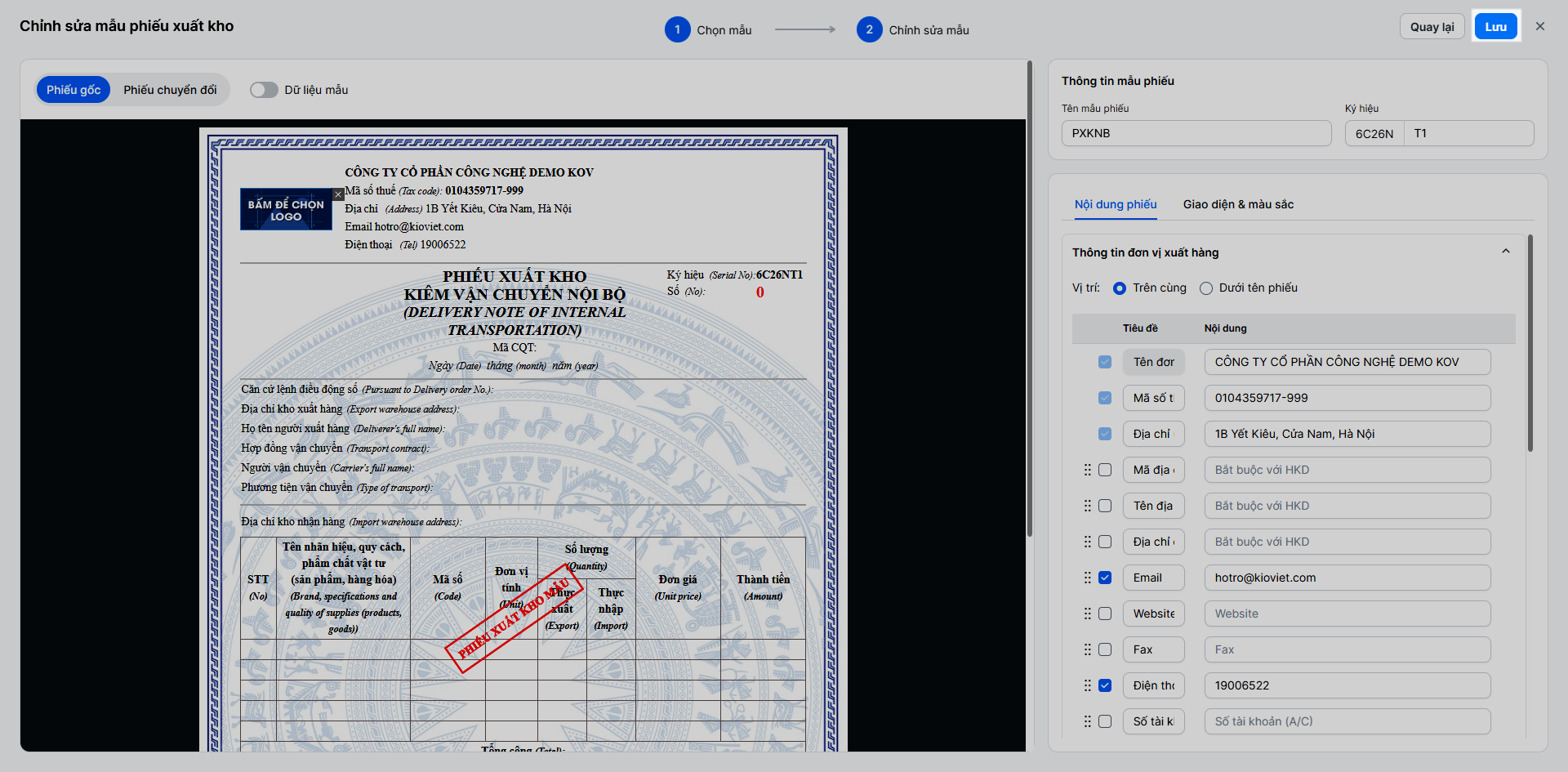Edit the Điện thoại title label field
This screenshot has width=1568, height=772.
point(1153,685)
